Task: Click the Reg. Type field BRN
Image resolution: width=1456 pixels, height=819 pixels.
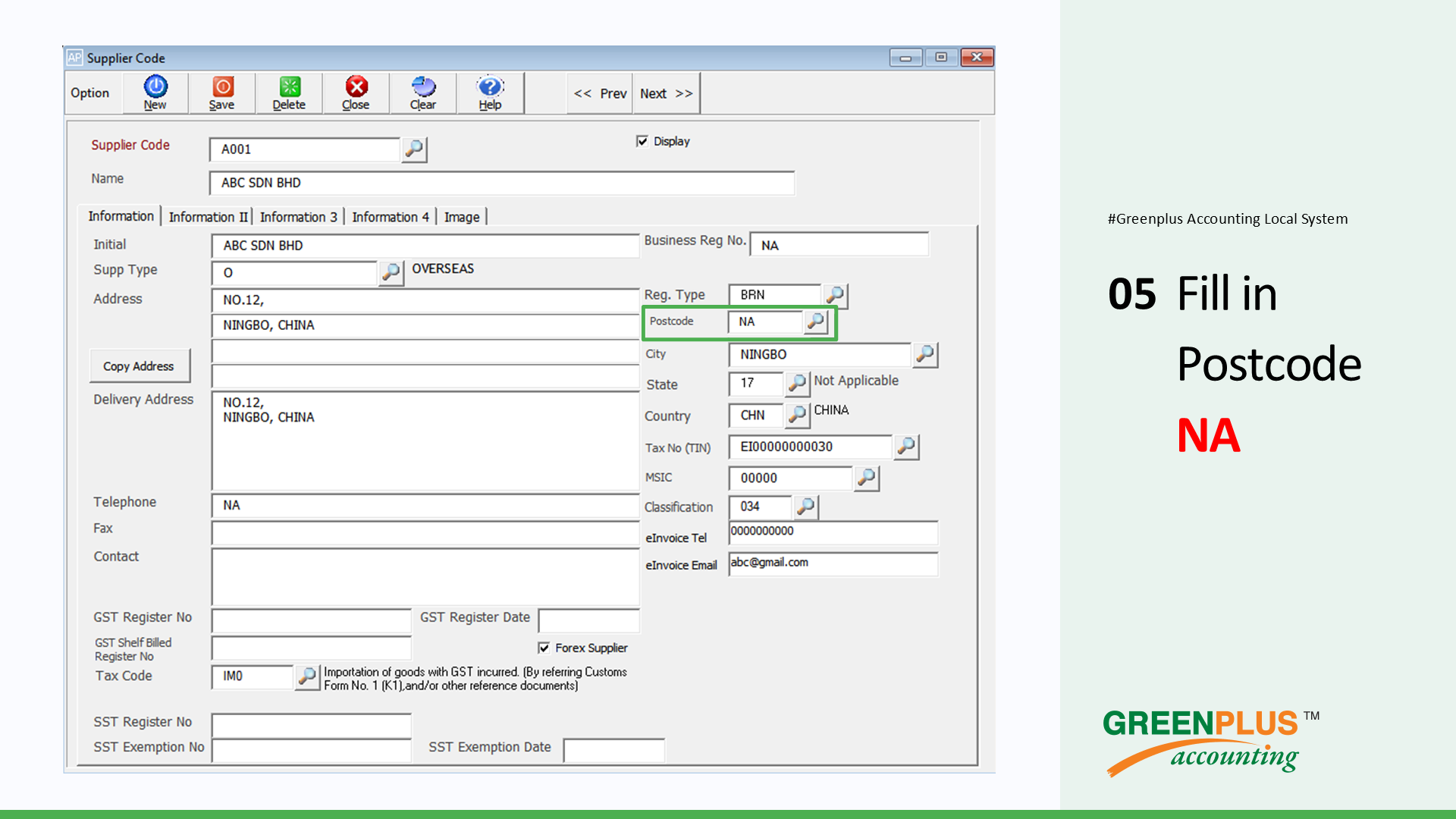Action: [x=775, y=295]
